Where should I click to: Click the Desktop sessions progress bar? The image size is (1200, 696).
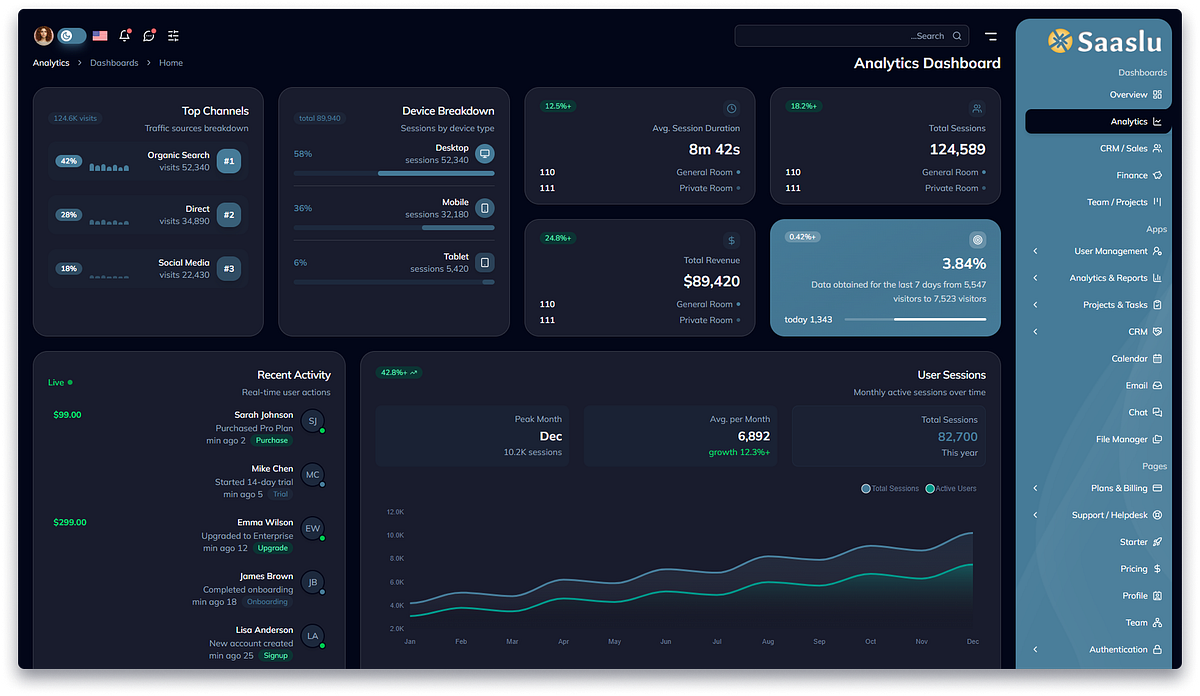point(394,173)
